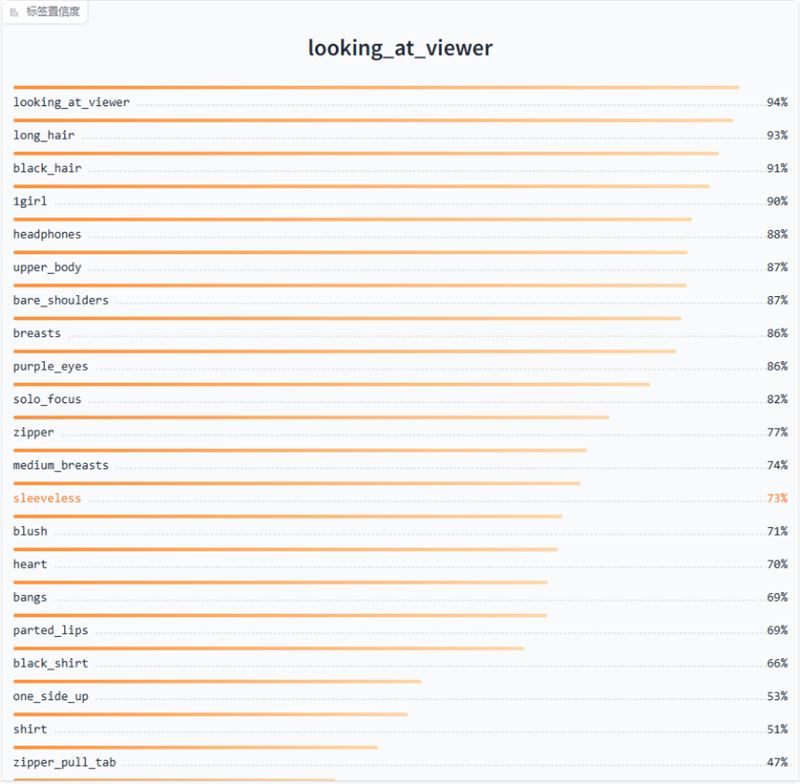The image size is (800, 784).
Task: Click the purple_eyes tag label
Action: pos(51,366)
